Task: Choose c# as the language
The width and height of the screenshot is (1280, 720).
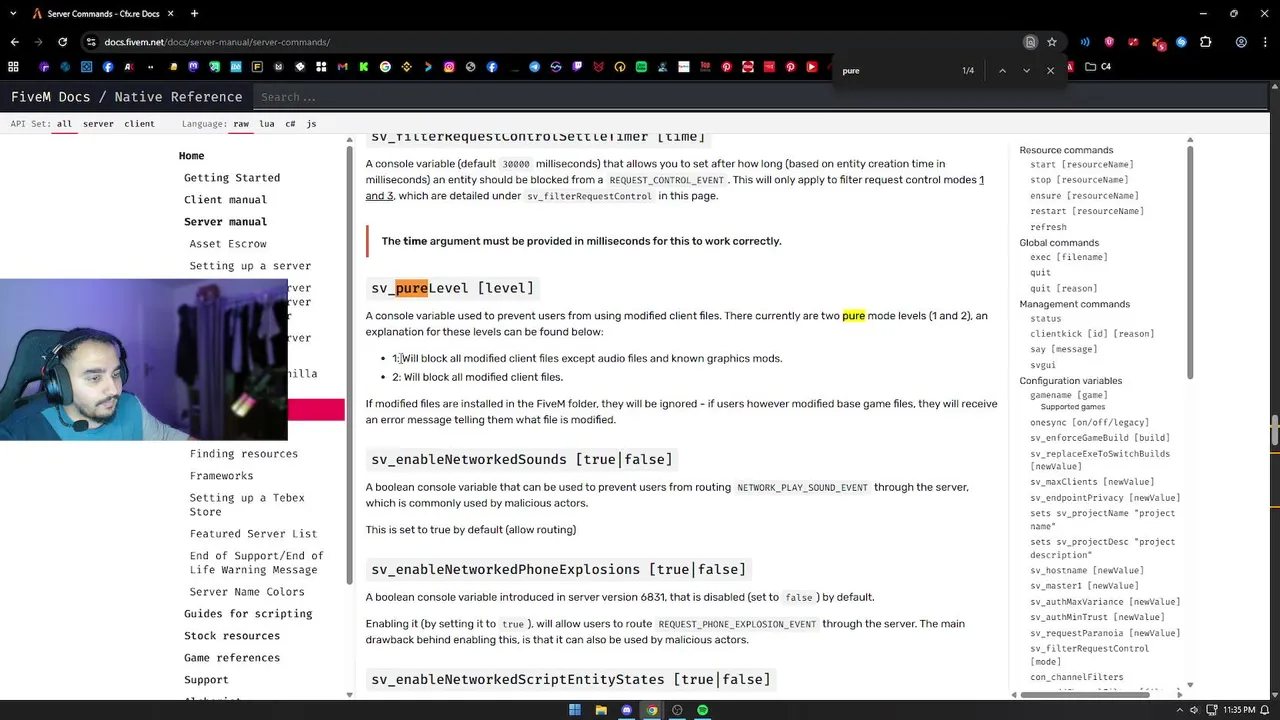Action: (x=290, y=124)
